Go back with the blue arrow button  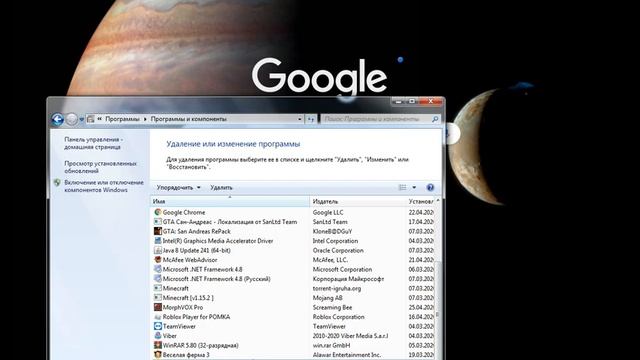pos(58,119)
